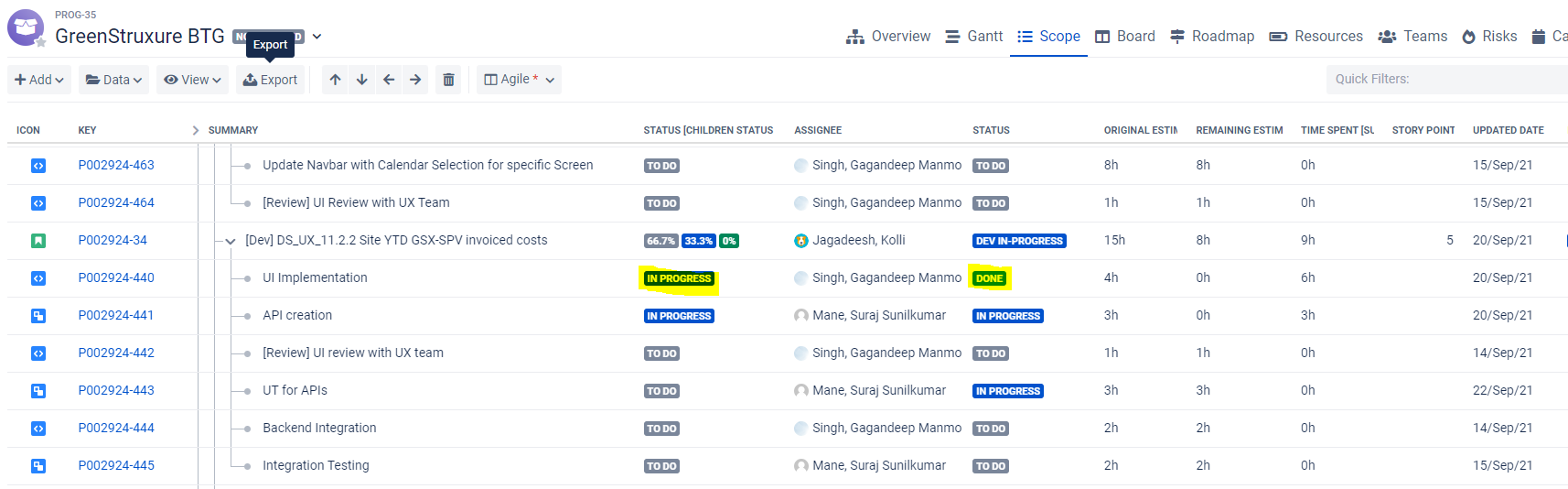Click the subtask icon for P002924-441

pyautogui.click(x=38, y=316)
